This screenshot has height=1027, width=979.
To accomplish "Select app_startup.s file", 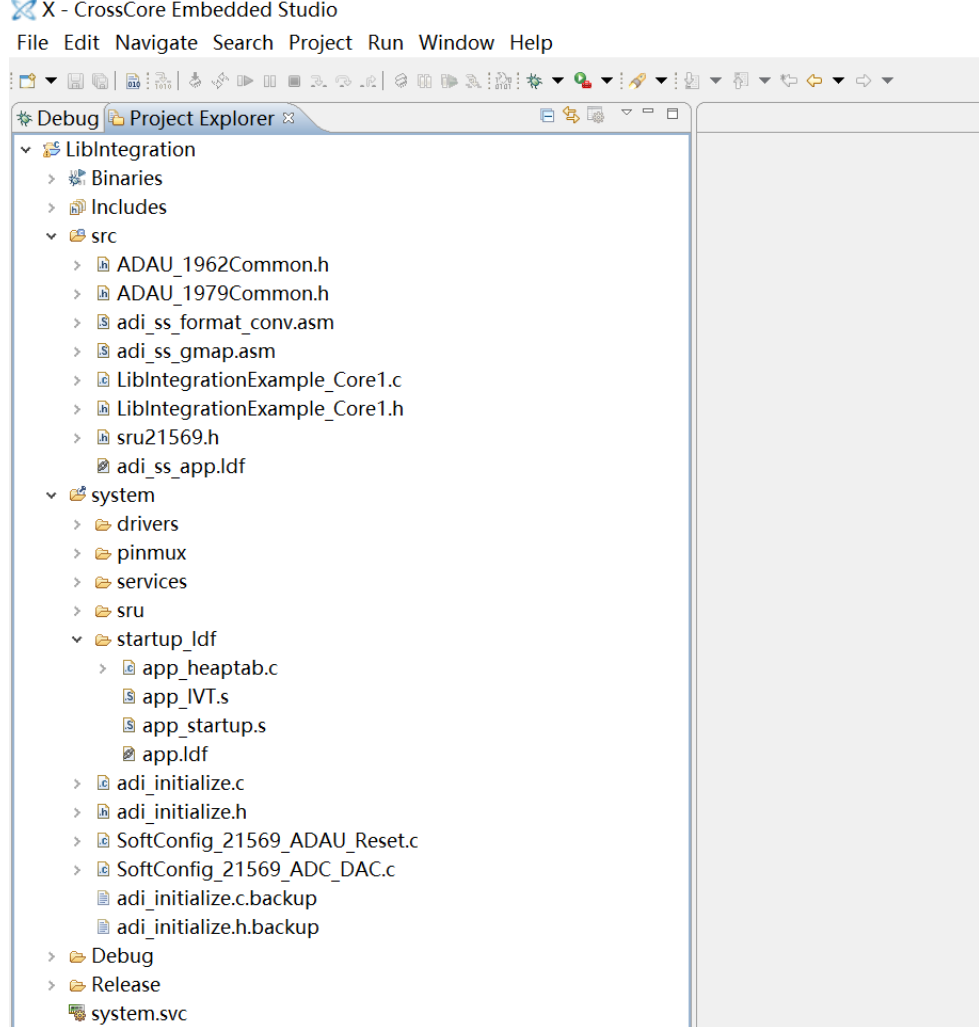I will tap(204, 726).
